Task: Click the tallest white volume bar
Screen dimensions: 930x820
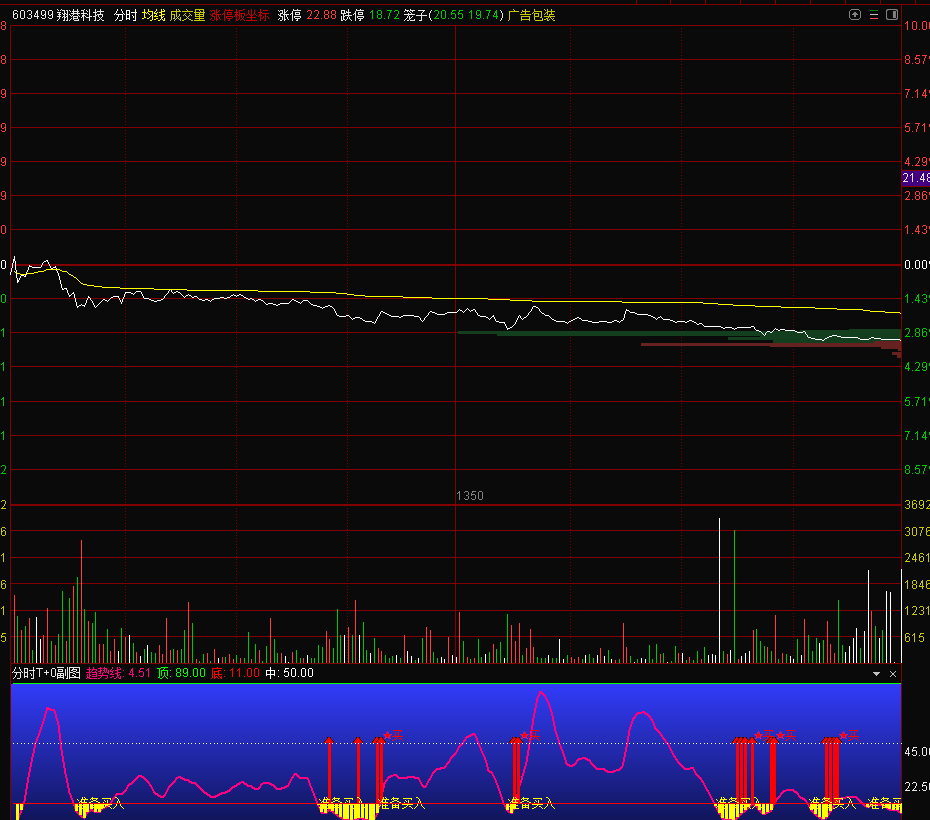Action: [x=719, y=590]
